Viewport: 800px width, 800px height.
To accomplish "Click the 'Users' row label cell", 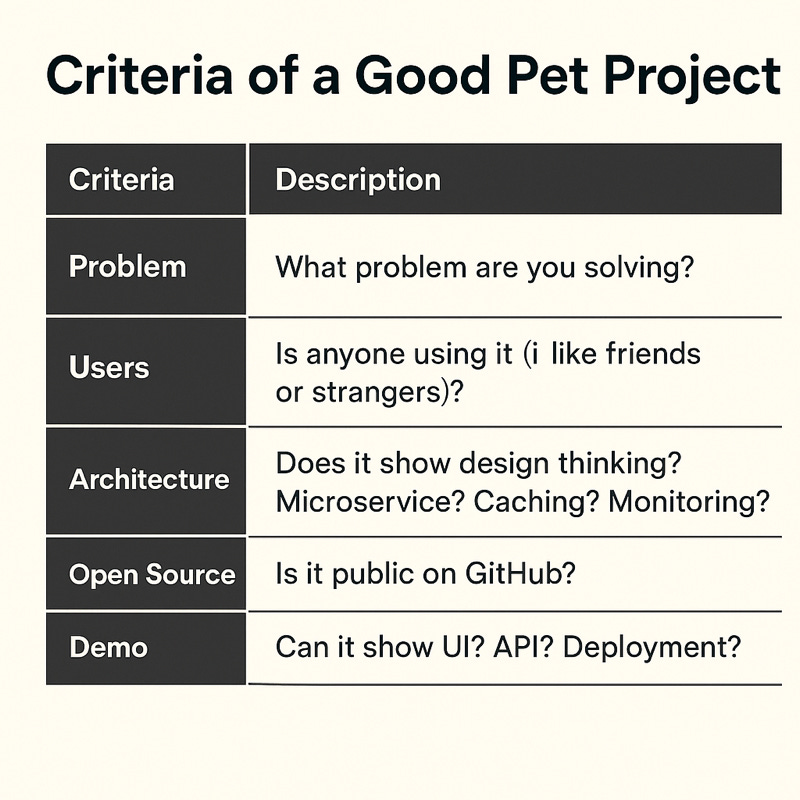I will pos(146,371).
